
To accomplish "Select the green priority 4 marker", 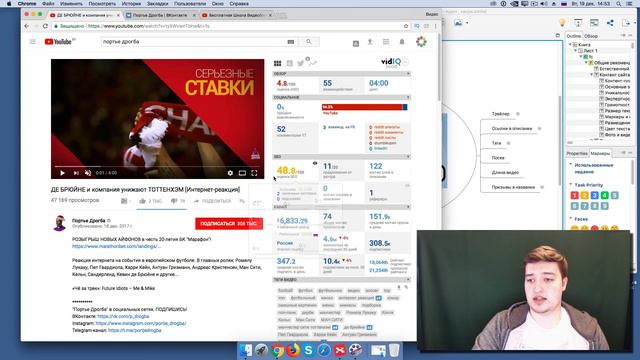I will click(604, 196).
